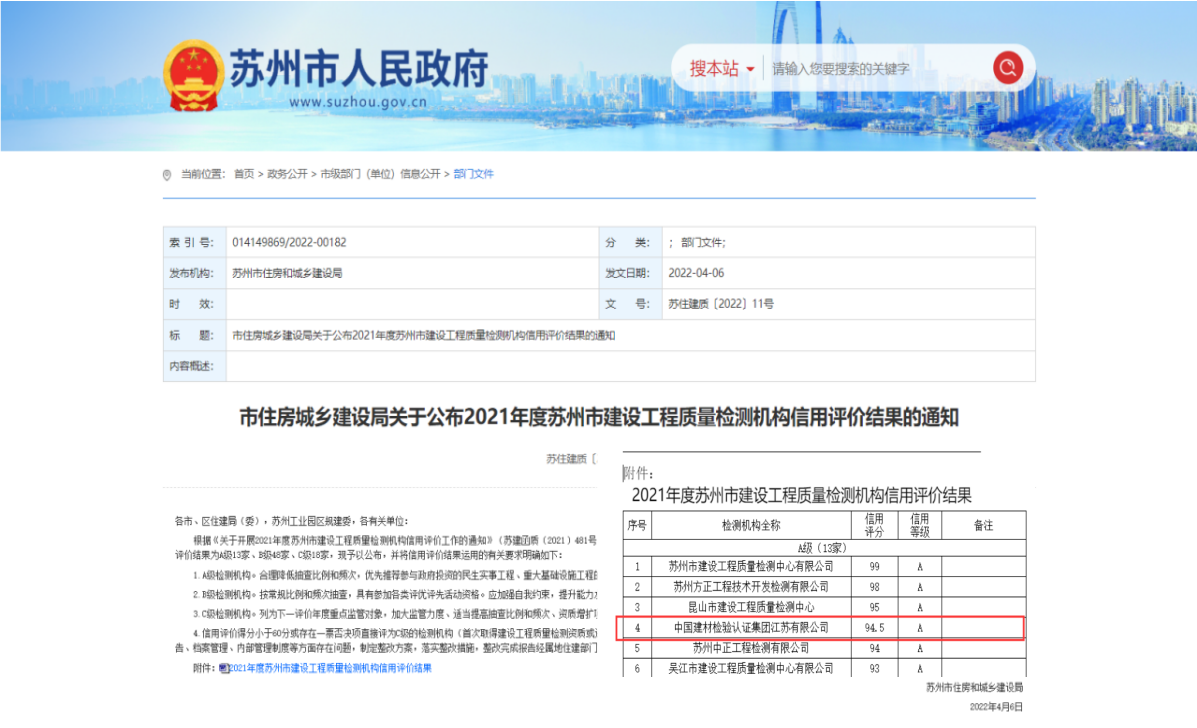This screenshot has width=1197, height=728.
Task: Open the 2021年度 credit evaluation results attachment link
Action: (x=331, y=668)
